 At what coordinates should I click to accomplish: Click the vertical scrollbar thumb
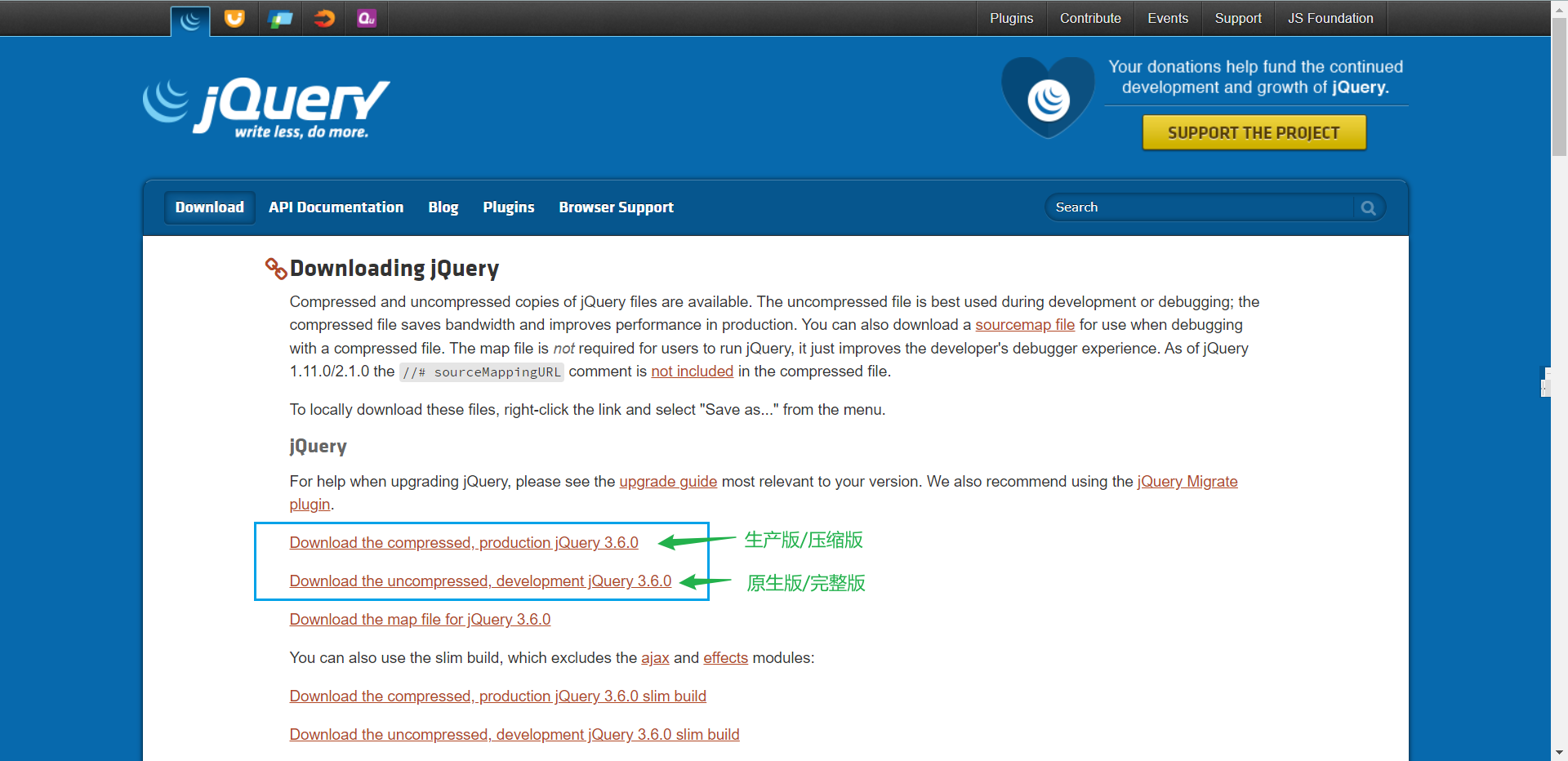coord(1559,86)
